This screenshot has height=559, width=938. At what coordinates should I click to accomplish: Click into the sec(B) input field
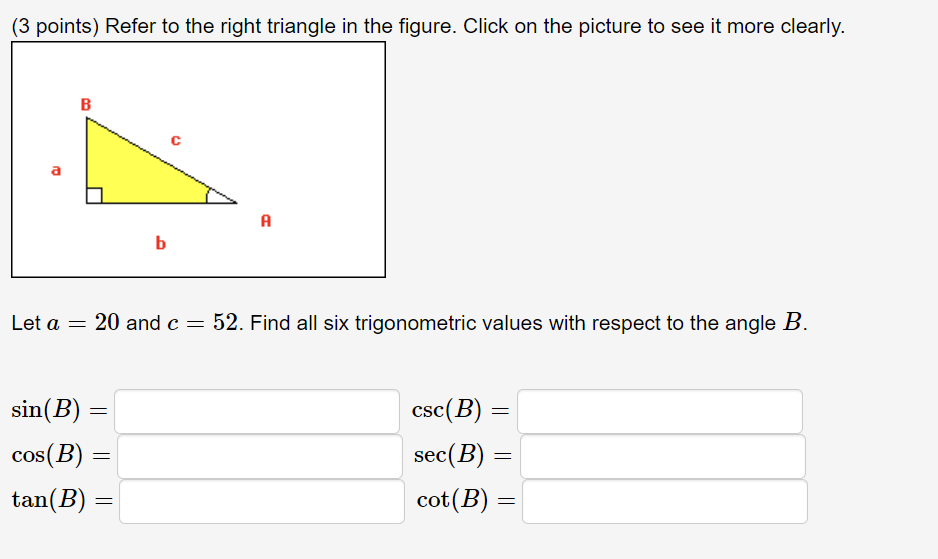click(662, 456)
